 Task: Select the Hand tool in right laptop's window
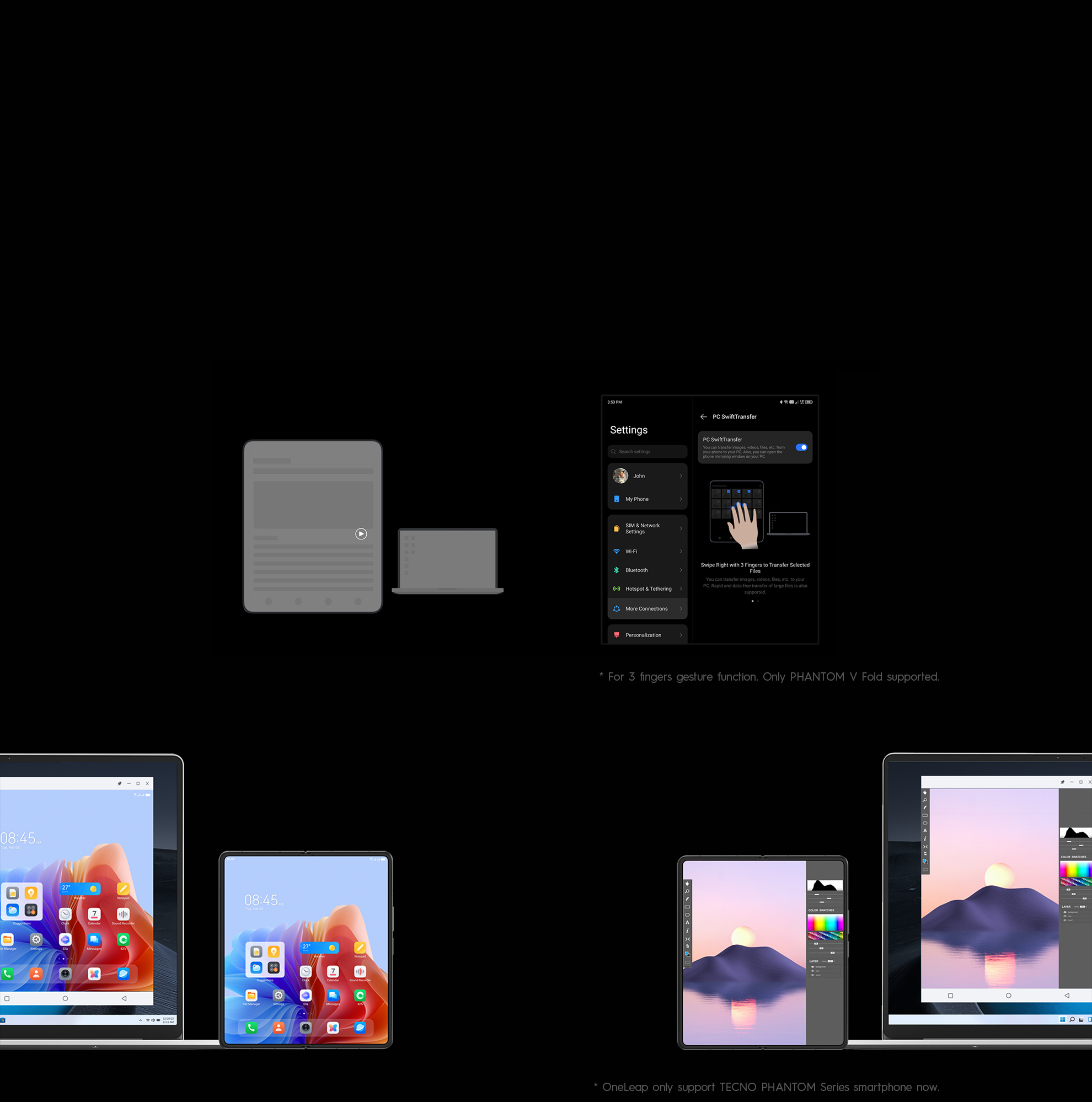(x=925, y=793)
